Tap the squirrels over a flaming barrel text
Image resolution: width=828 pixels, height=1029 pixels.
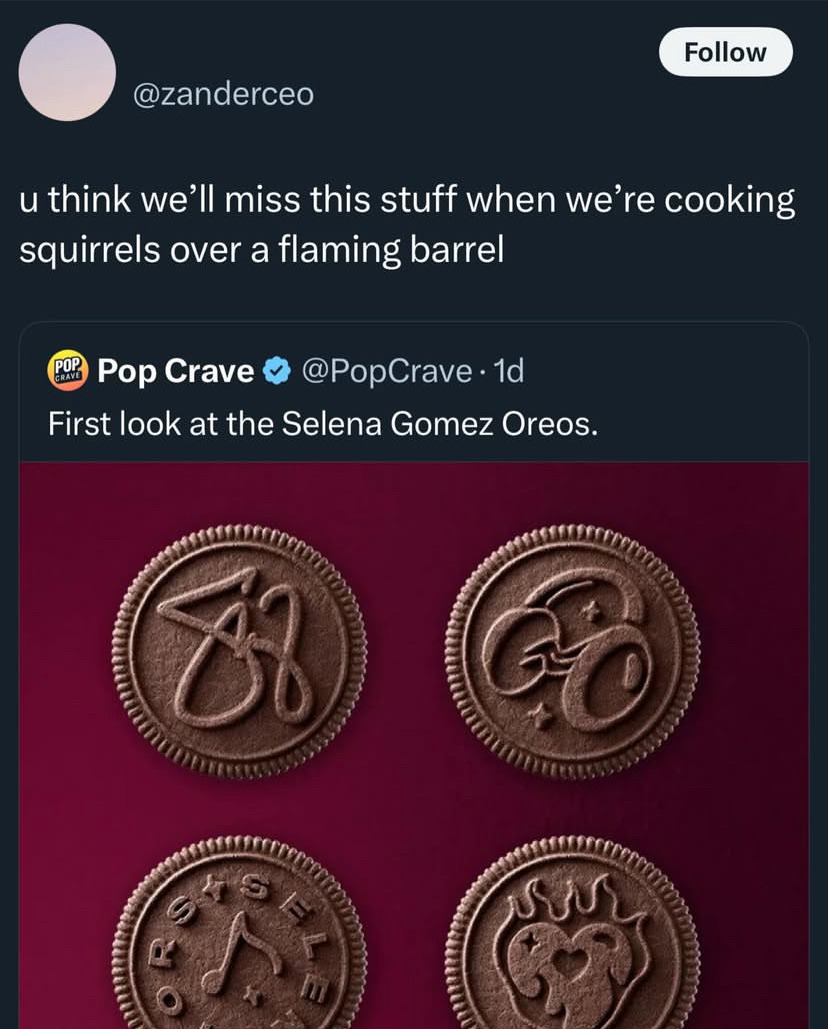tap(262, 249)
